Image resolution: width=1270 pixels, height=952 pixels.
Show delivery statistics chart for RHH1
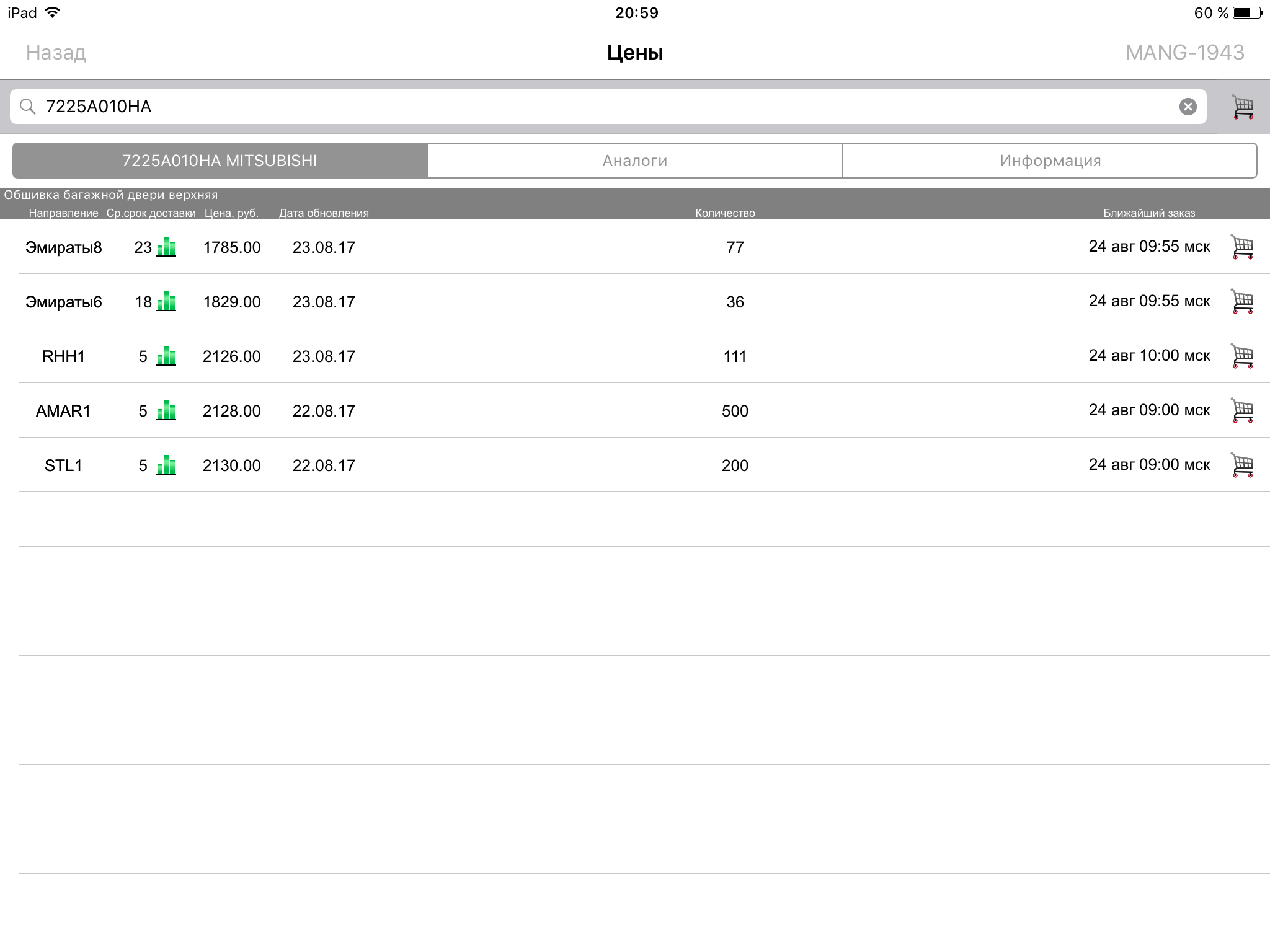point(166,356)
